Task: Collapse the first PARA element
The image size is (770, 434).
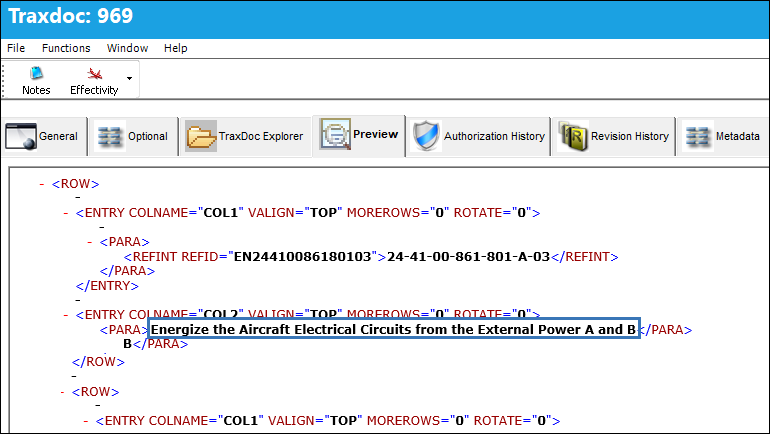Action: click(90, 242)
